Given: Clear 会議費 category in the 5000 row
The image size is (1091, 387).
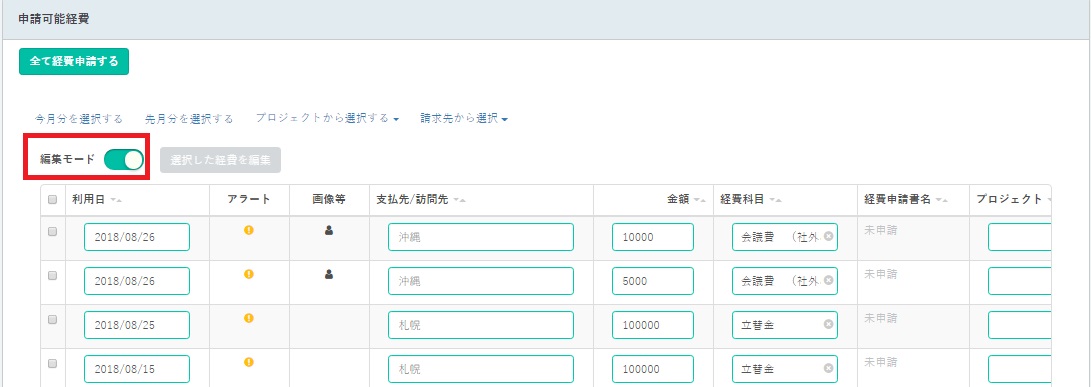Looking at the screenshot, I should tap(828, 281).
